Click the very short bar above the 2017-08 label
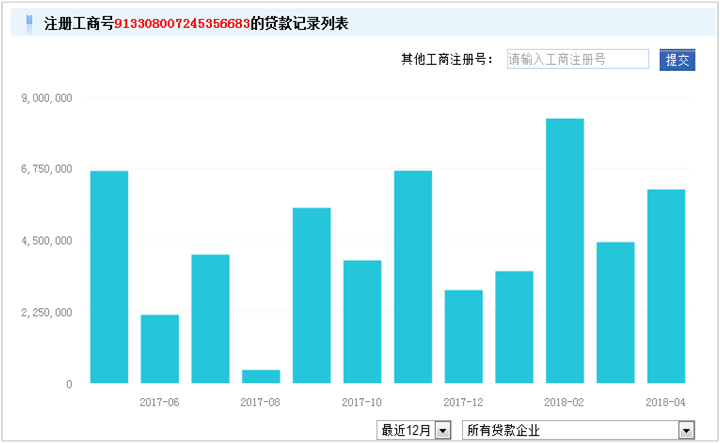 pos(261,376)
